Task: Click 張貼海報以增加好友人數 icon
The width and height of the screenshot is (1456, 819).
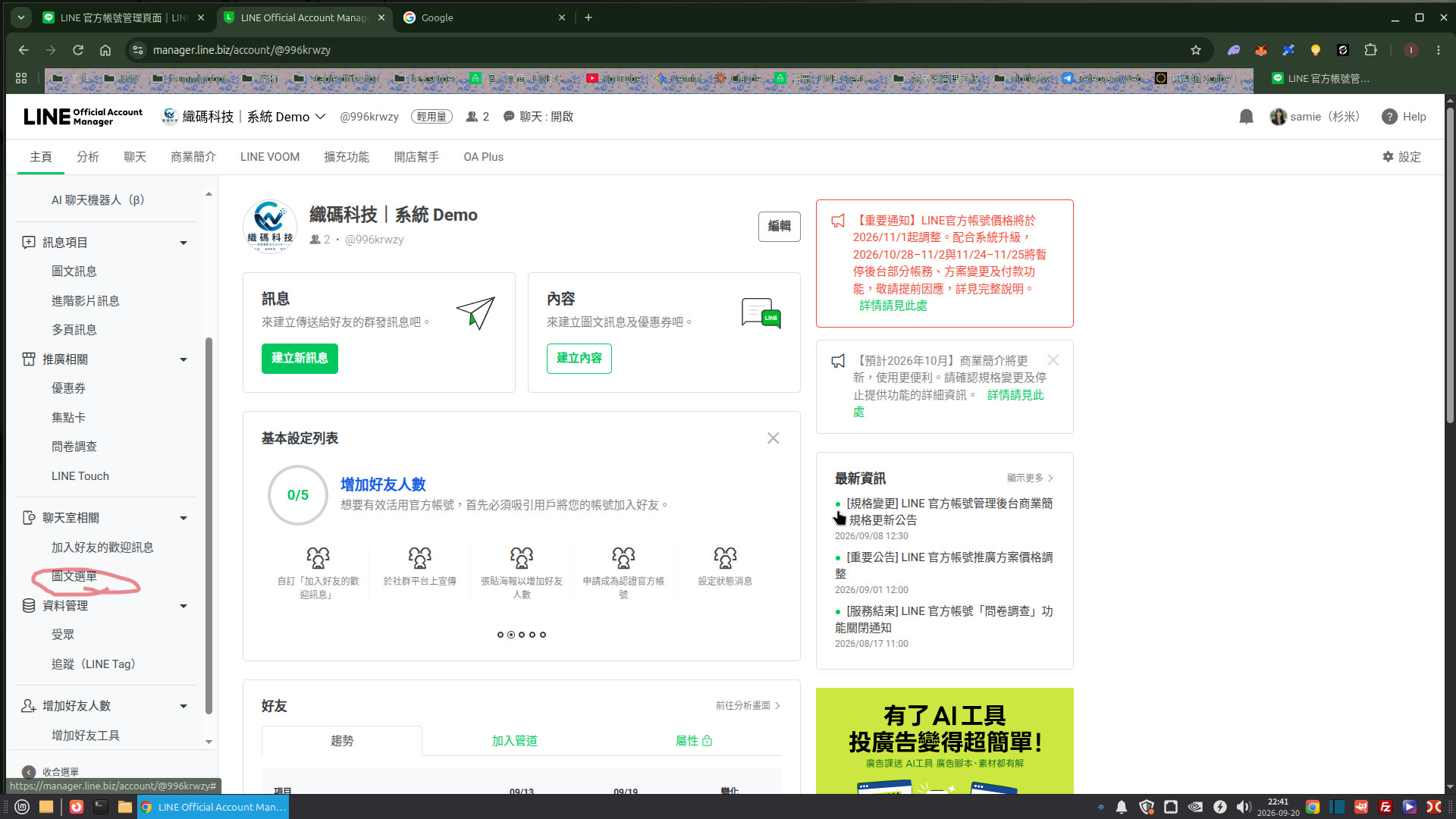Action: 522,558
